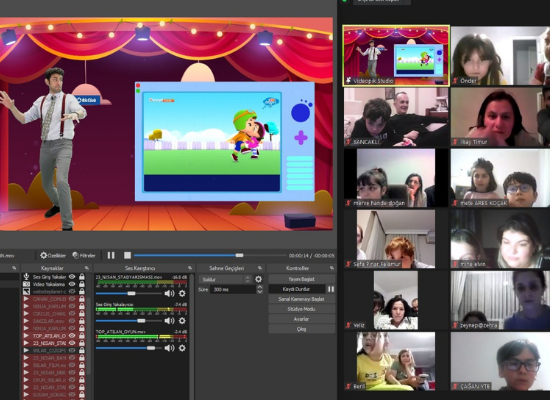Select Videopik Studio thumbnail in Zoom window
The height and width of the screenshot is (400, 550).
[396, 55]
